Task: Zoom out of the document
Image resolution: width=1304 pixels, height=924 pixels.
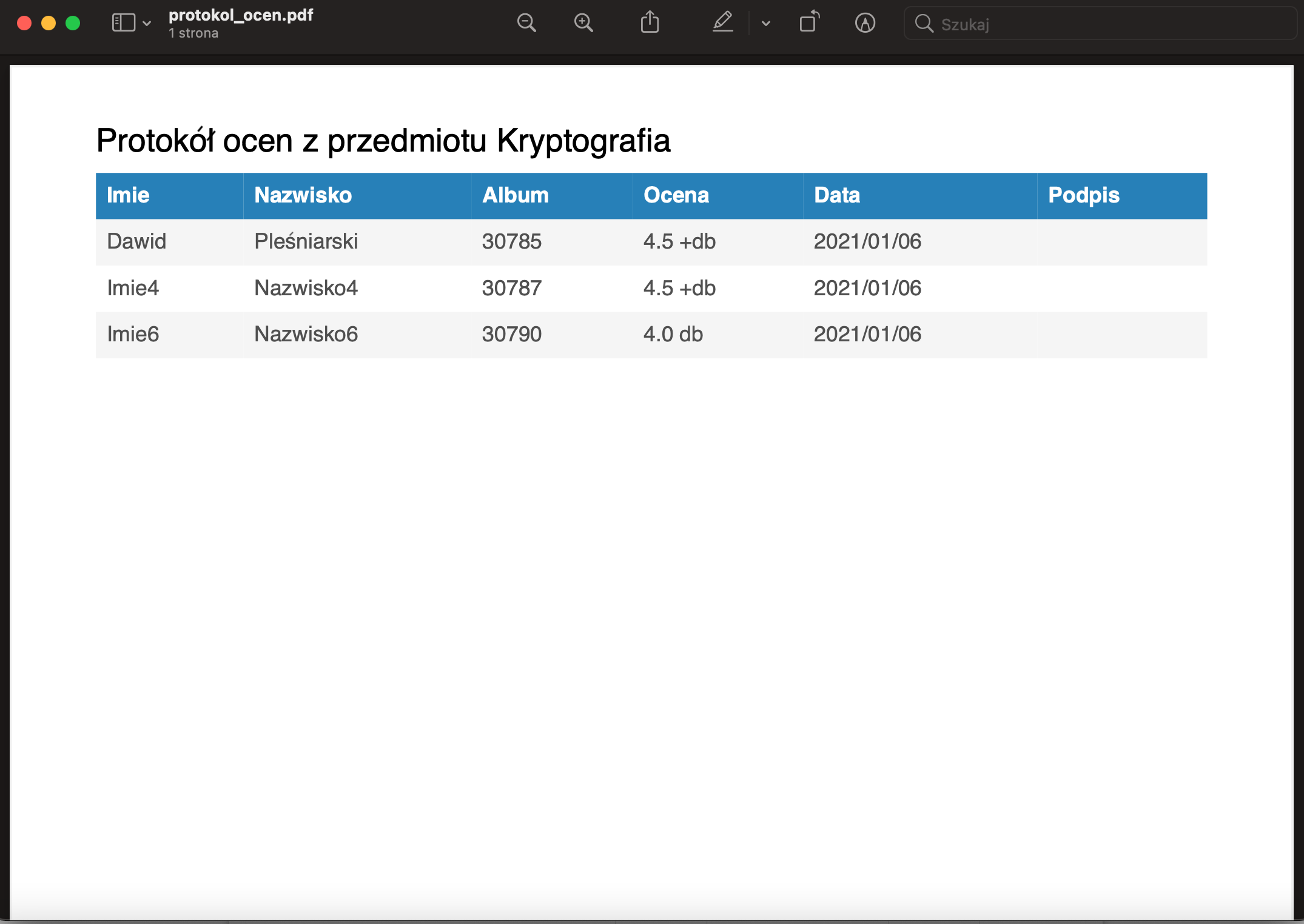Action: click(x=526, y=22)
